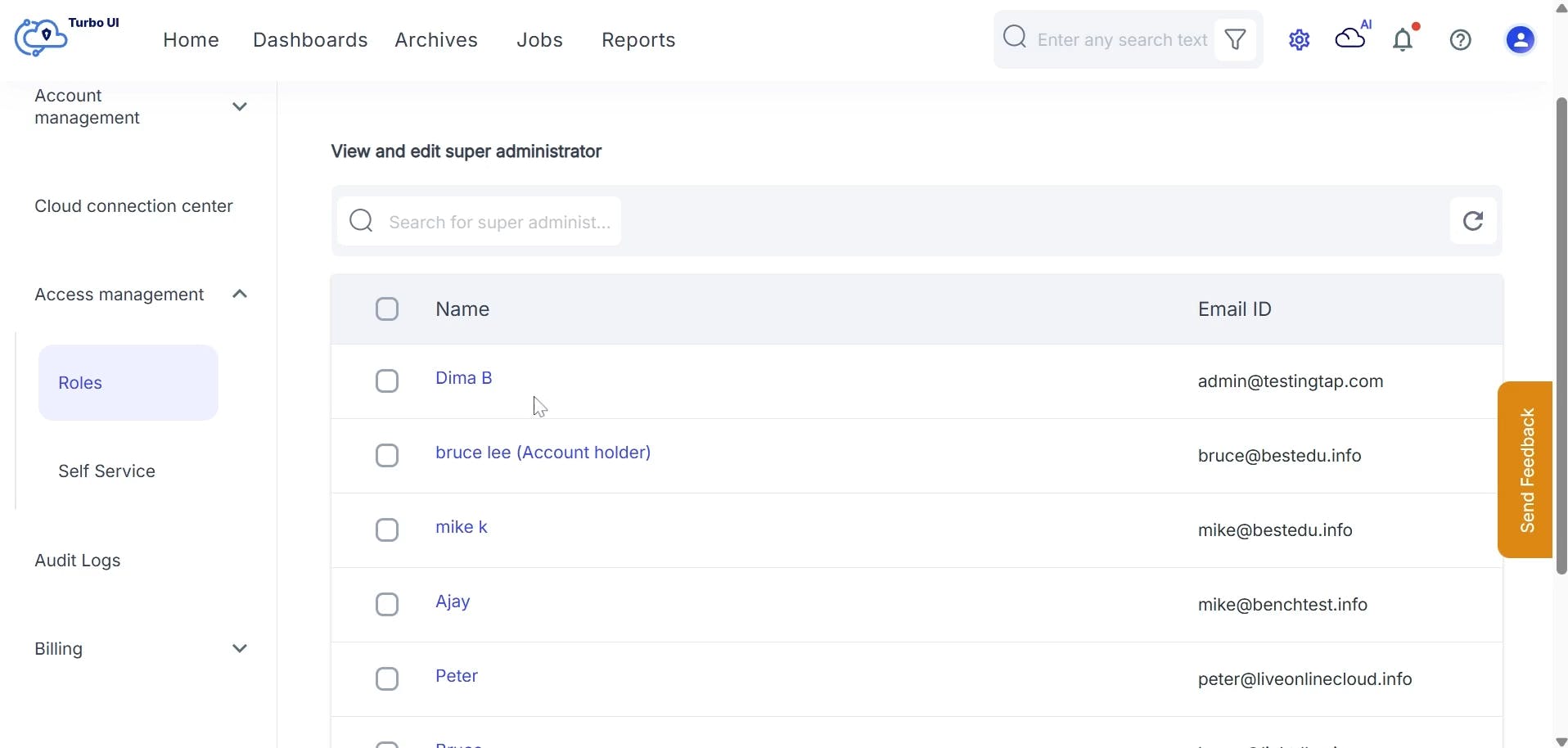Viewport: 1568px width, 748px height.
Task: Click email mike@bestedu.info
Action: tap(1275, 529)
